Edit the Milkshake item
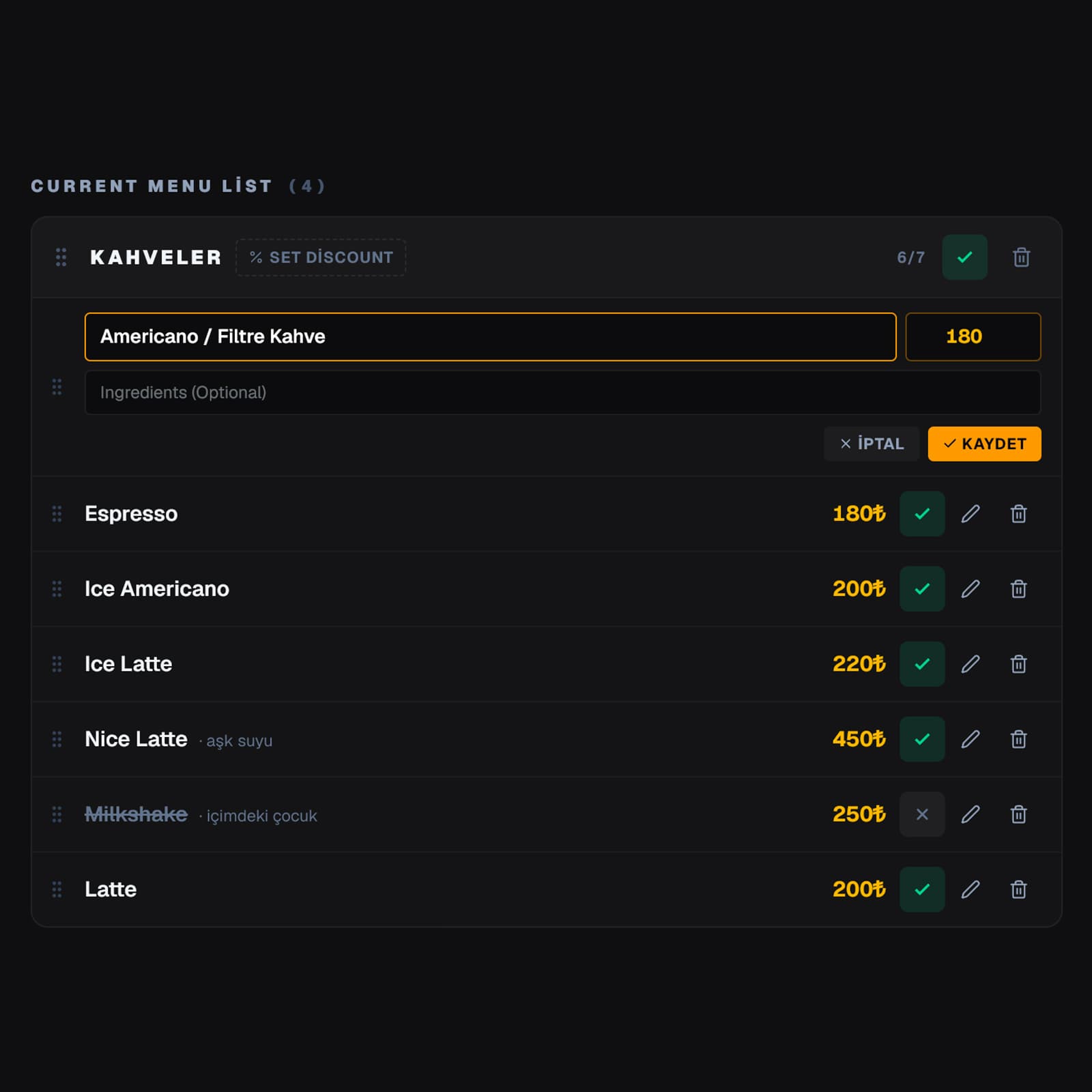Viewport: 1092px width, 1092px height. pos(971,814)
